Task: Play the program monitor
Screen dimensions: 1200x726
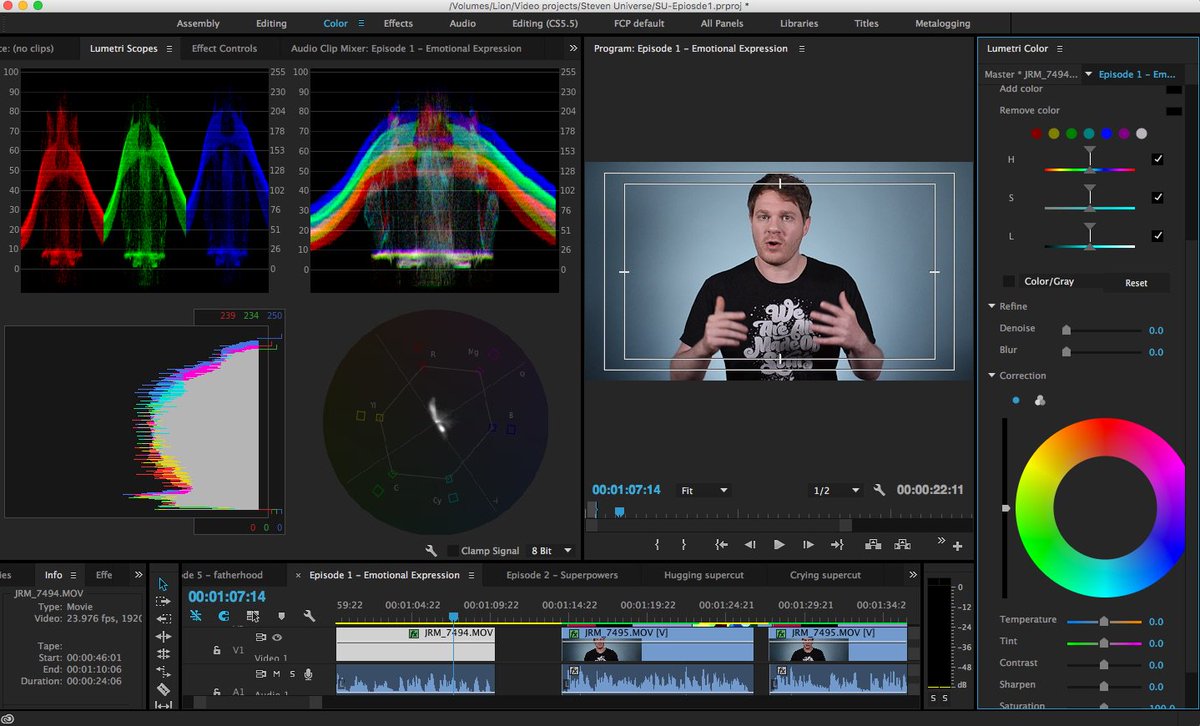Action: click(779, 545)
